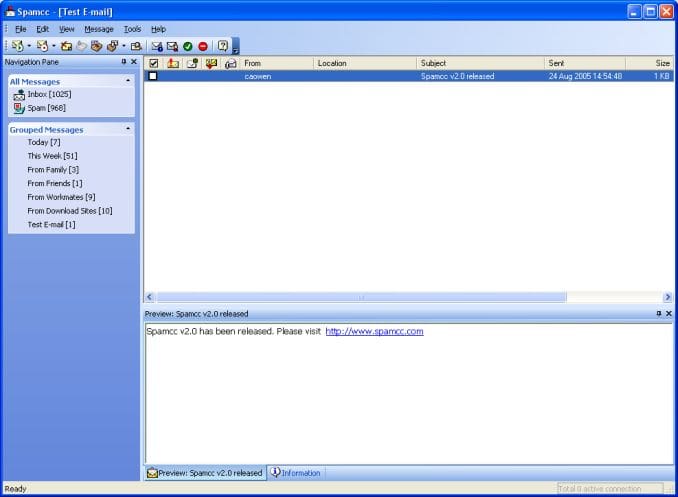The image size is (678, 497).
Task: Open the Help menu
Action: point(159,29)
